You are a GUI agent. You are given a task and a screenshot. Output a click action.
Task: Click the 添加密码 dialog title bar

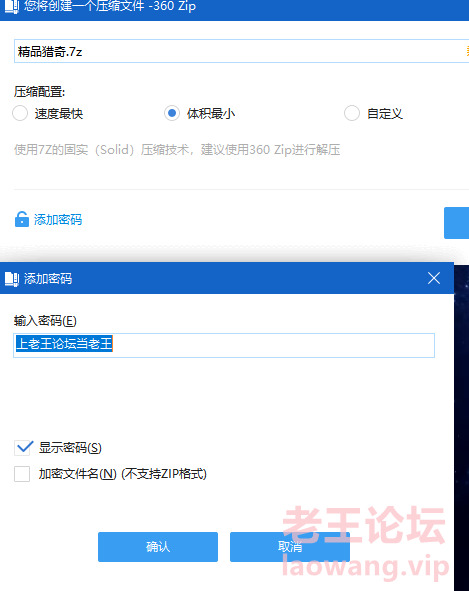227,278
